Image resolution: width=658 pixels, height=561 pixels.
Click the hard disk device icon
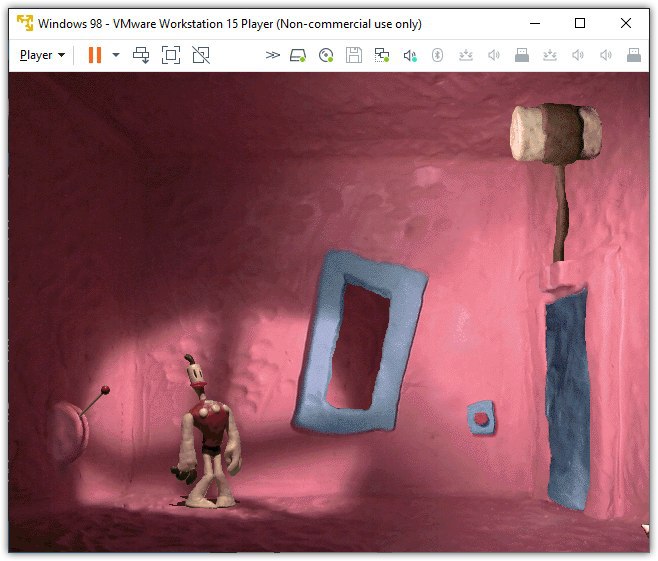(x=298, y=55)
